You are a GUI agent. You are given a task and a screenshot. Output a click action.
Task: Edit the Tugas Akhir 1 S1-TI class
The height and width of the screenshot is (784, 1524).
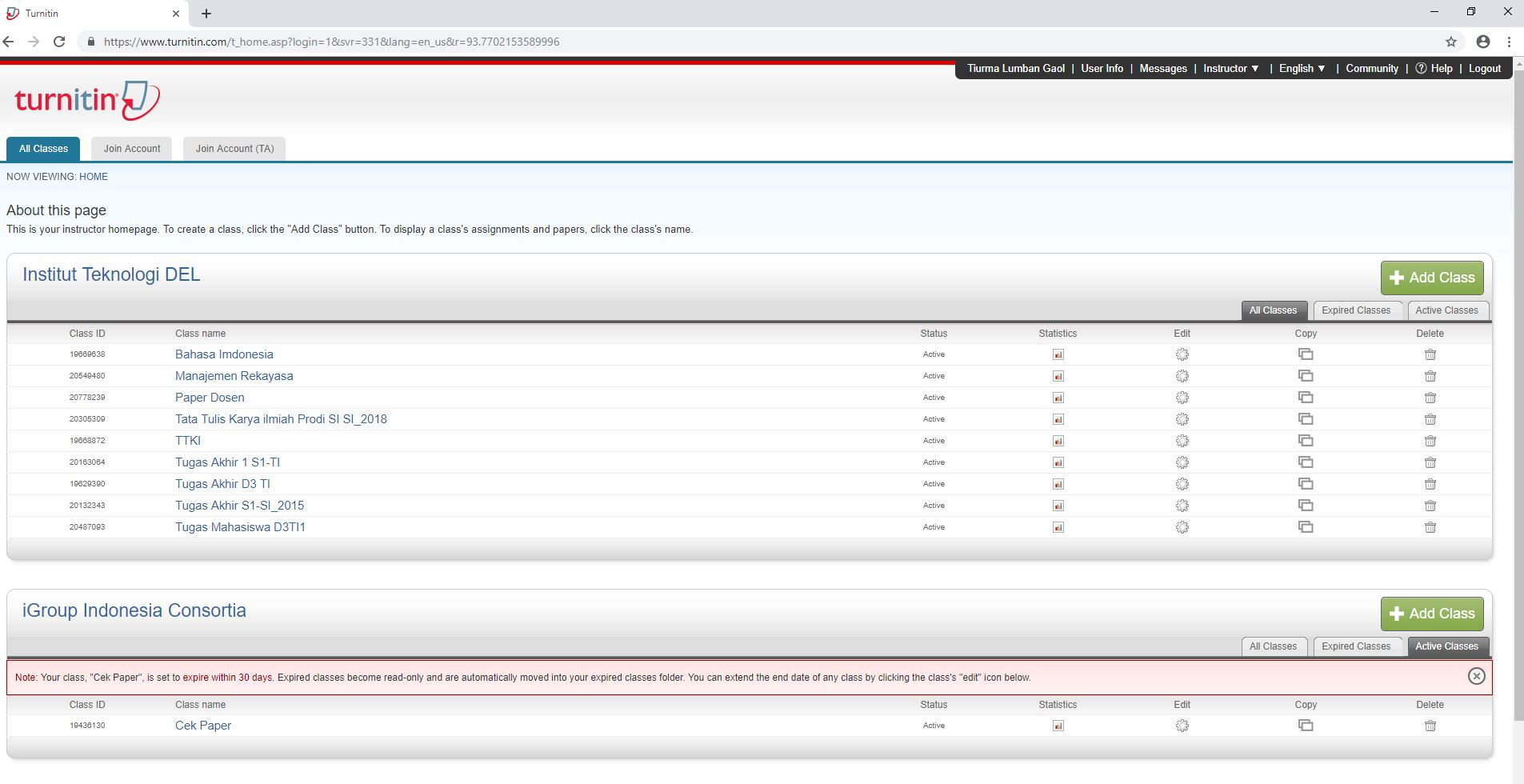1182,462
